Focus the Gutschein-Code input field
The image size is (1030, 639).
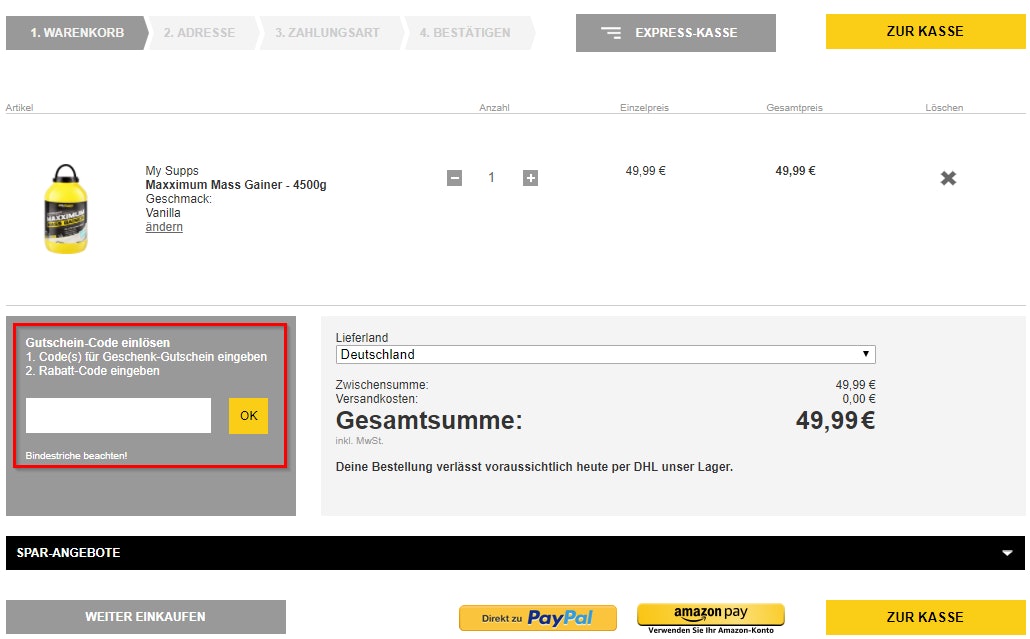pos(118,415)
